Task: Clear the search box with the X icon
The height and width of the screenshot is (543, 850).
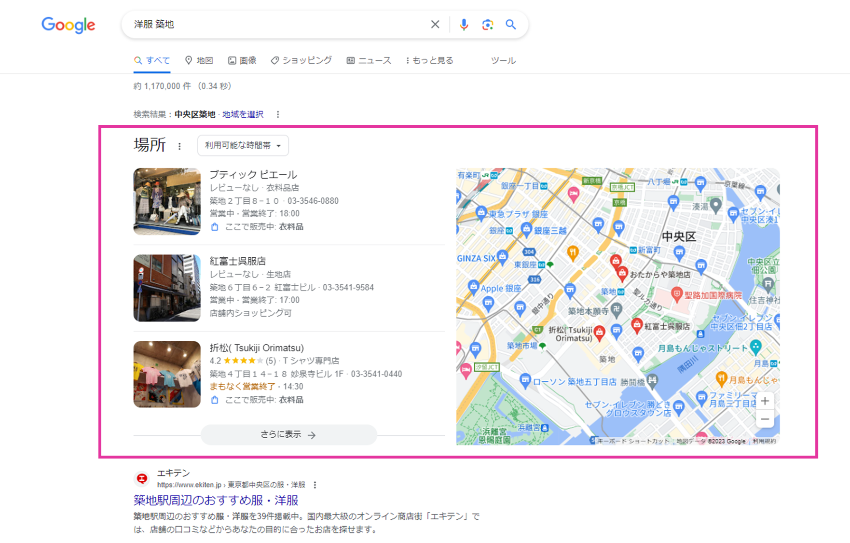Action: click(435, 24)
